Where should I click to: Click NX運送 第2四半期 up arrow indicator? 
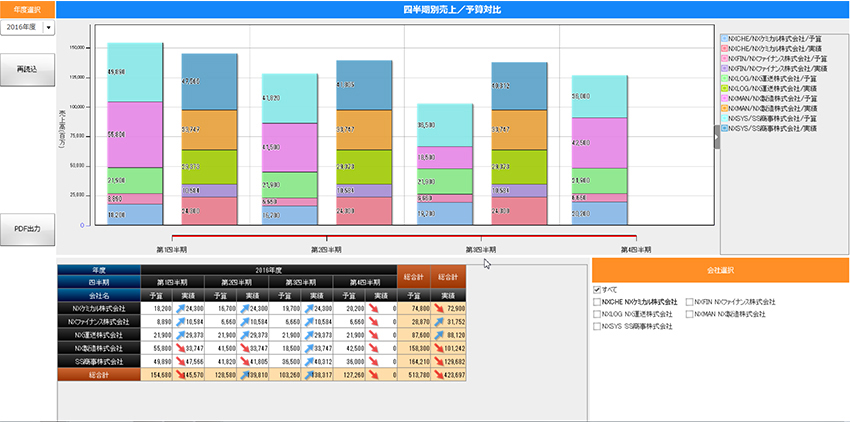pyautogui.click(x=244, y=335)
